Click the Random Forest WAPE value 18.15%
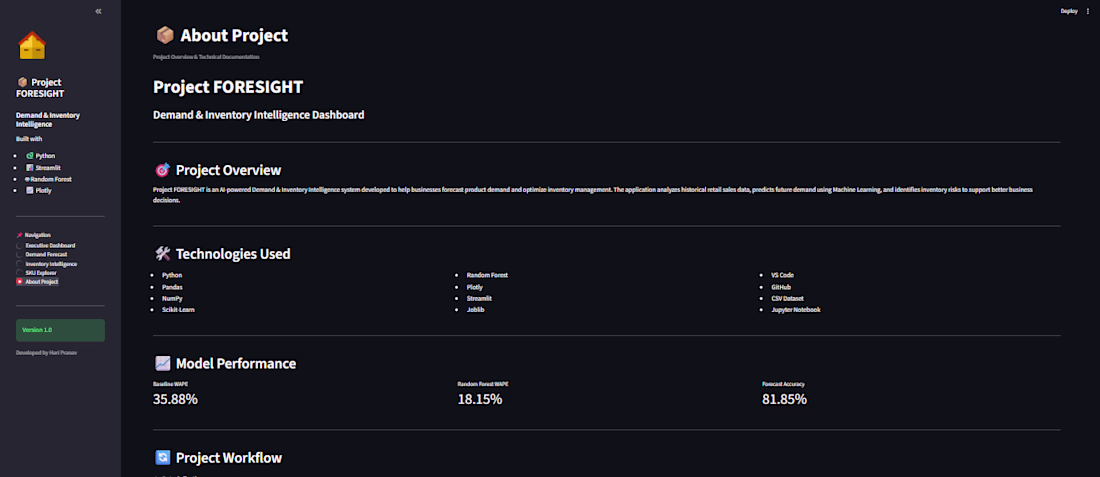1100x477 pixels. tap(480, 399)
